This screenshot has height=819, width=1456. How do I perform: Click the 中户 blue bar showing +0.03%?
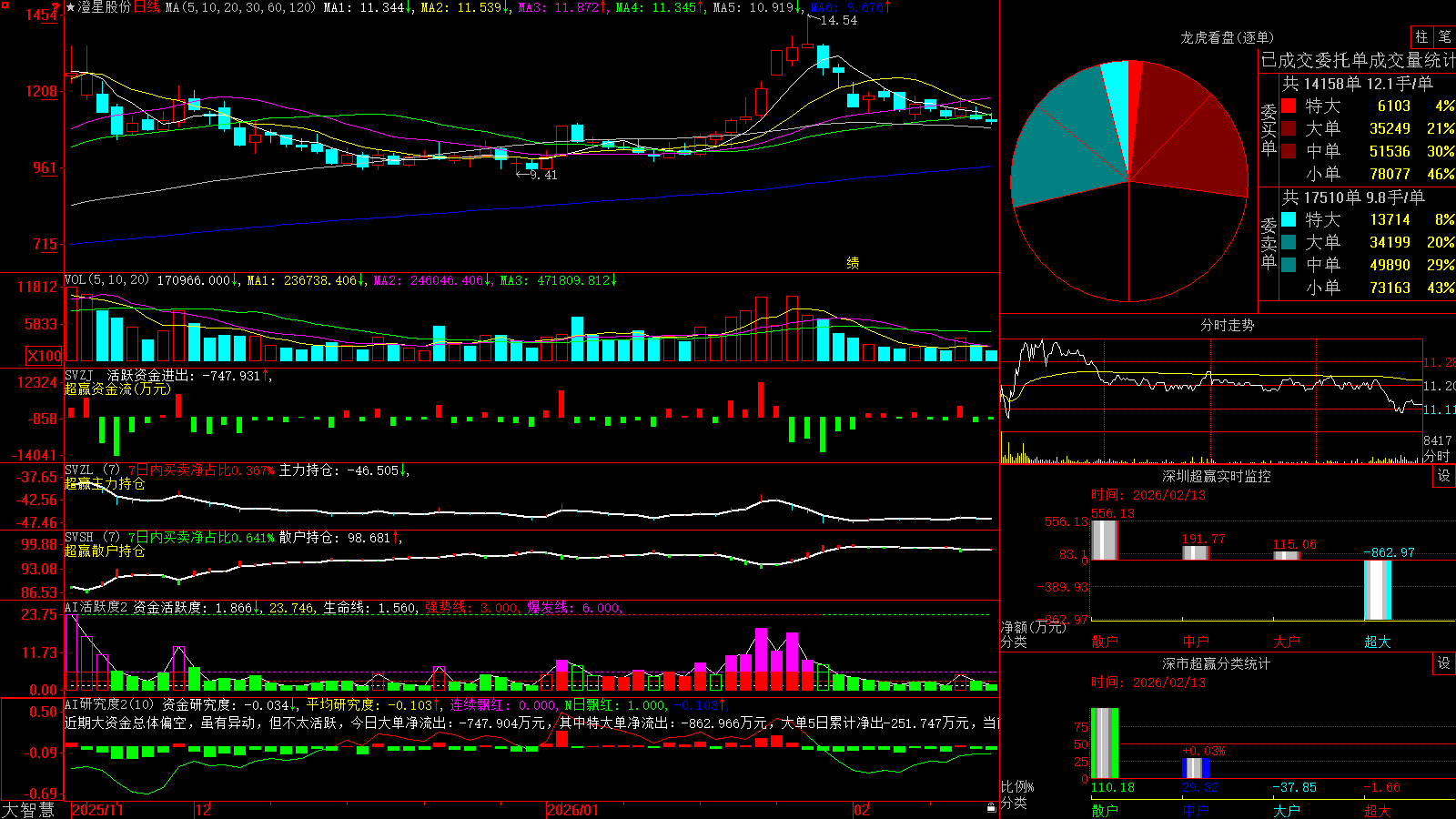tap(1196, 768)
